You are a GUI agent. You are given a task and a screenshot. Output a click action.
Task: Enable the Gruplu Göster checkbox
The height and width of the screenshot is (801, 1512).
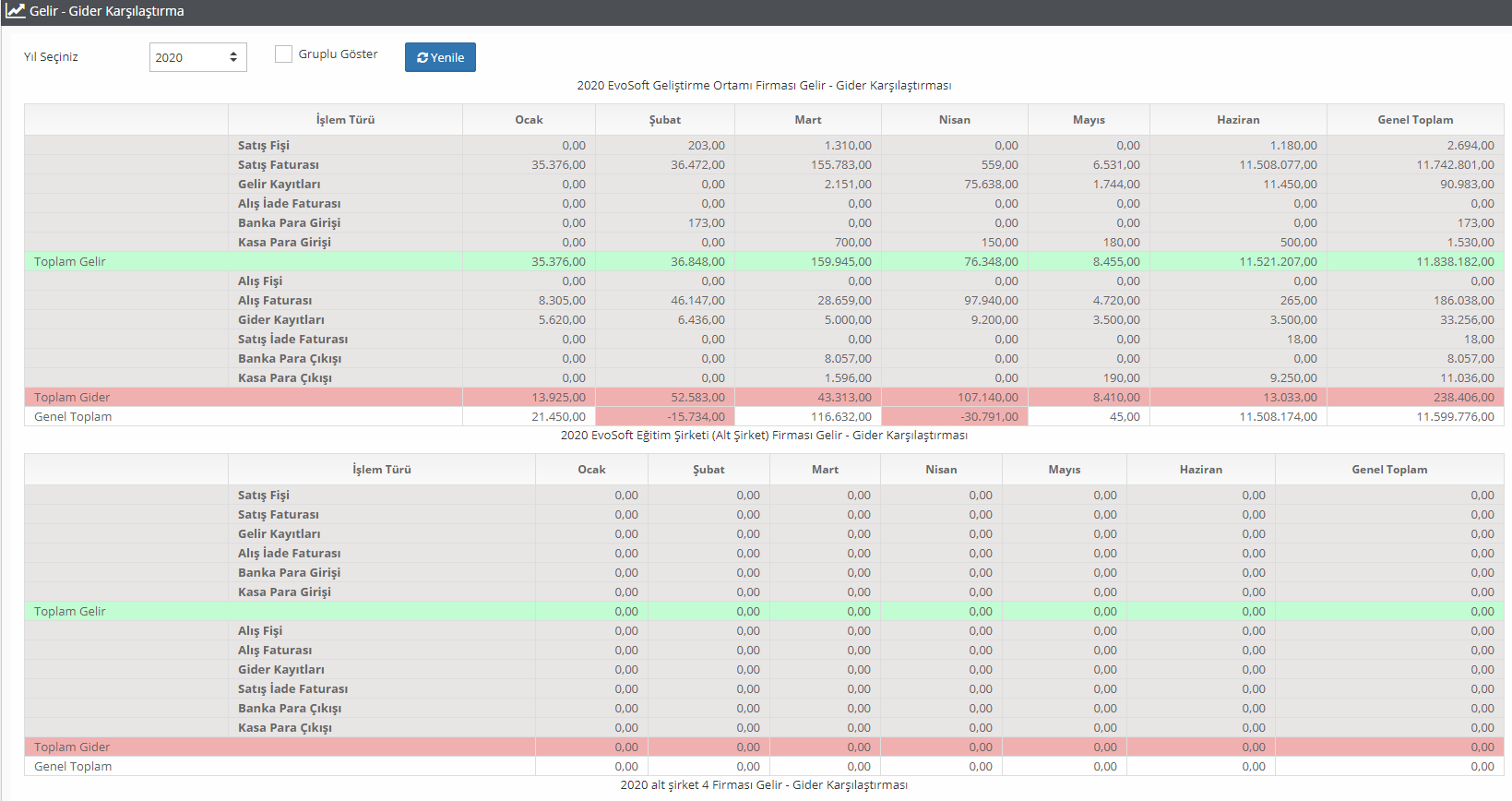tap(283, 54)
